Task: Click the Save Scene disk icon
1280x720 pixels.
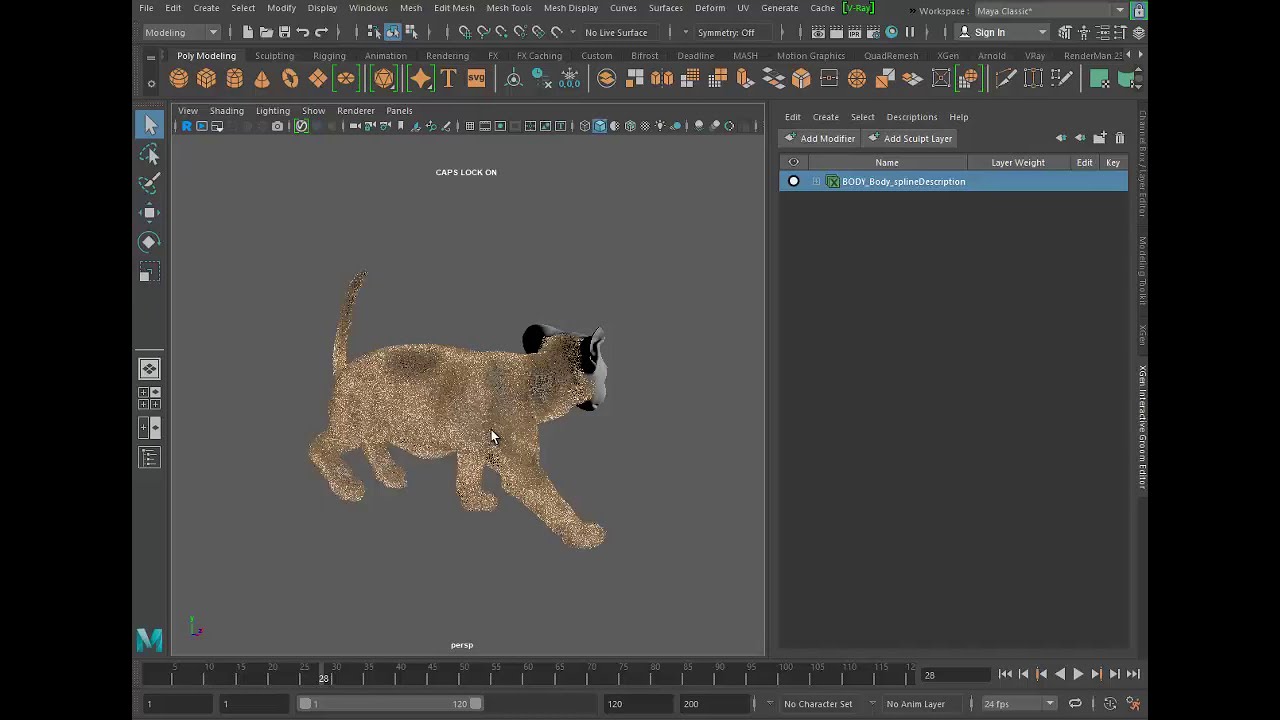Action: point(284,32)
